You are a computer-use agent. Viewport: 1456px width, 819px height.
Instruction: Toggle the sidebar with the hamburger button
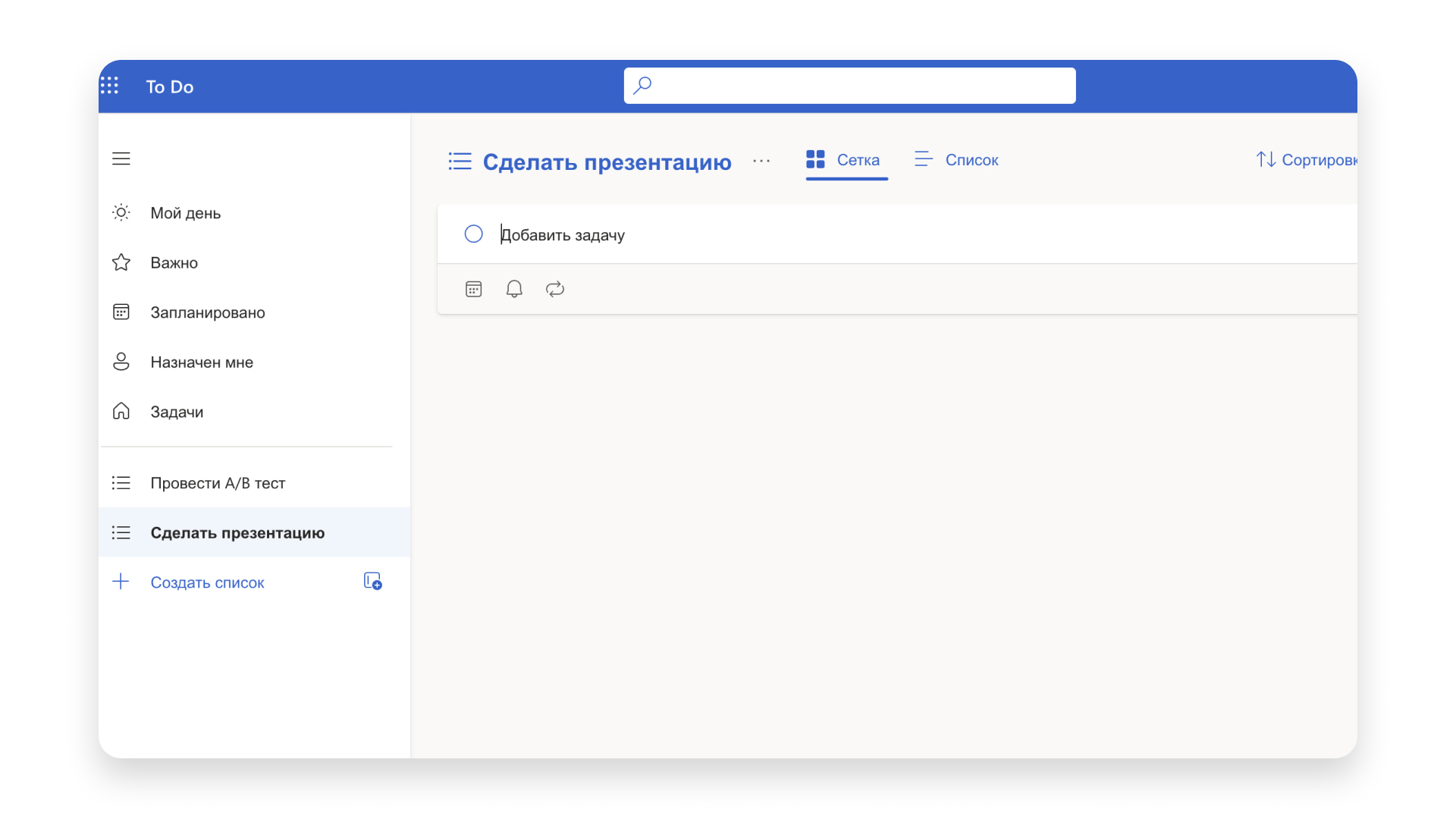pos(121,158)
